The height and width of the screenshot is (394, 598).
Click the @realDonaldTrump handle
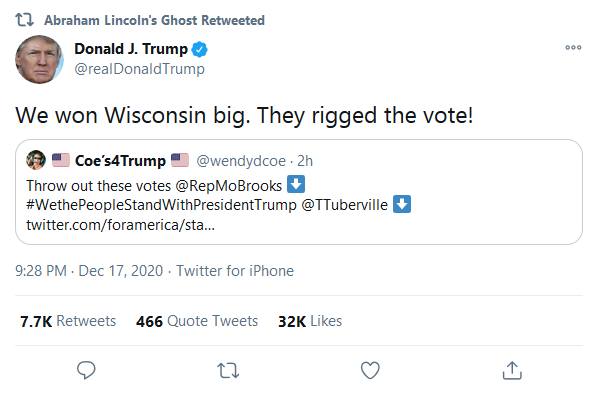pyautogui.click(x=140, y=69)
